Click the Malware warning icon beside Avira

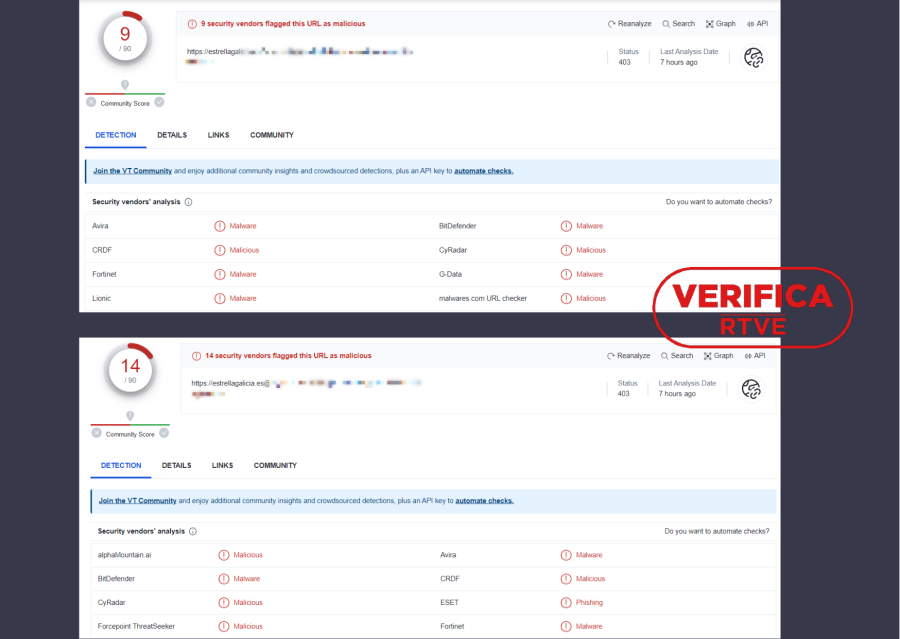(x=220, y=226)
